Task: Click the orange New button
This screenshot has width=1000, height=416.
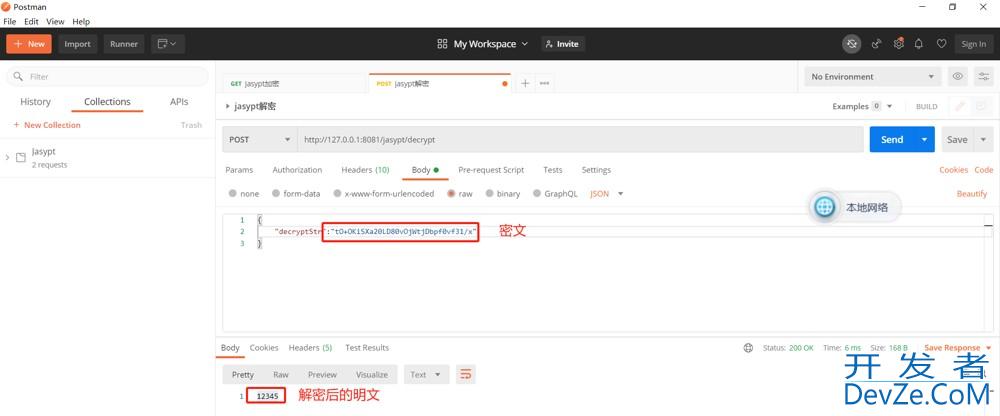Action: [29, 44]
